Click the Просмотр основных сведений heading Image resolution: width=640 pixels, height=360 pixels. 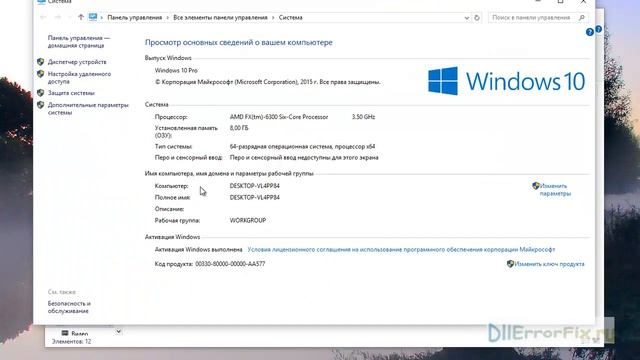click(239, 42)
